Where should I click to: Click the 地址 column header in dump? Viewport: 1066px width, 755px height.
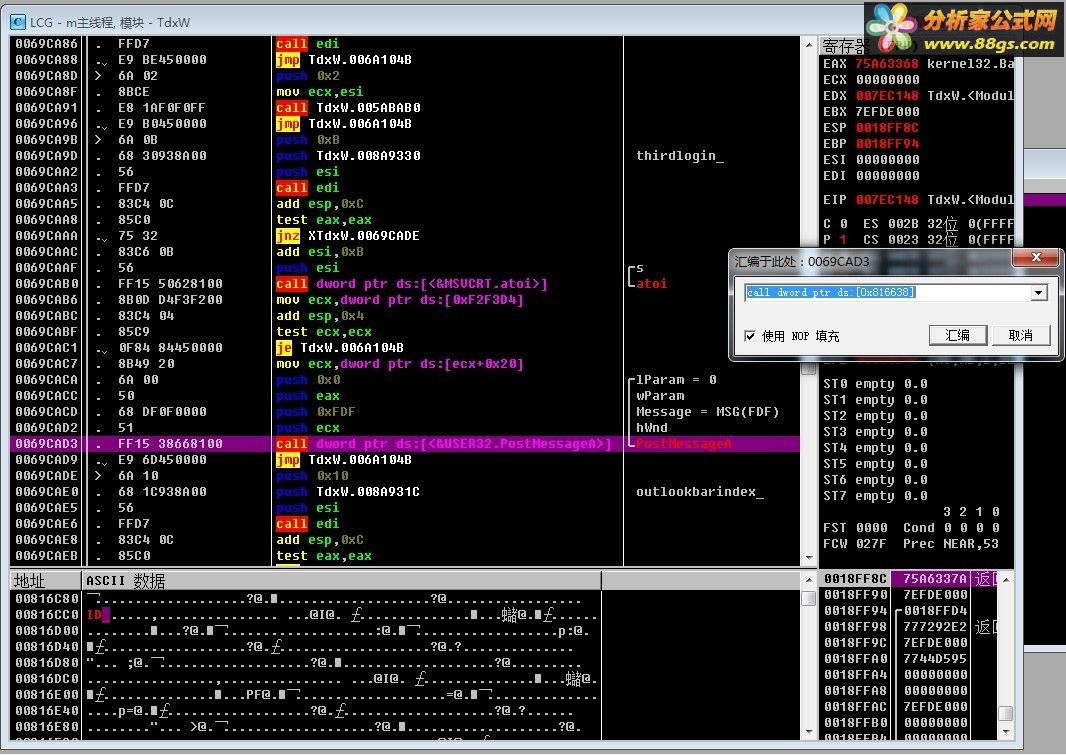(x=46, y=581)
